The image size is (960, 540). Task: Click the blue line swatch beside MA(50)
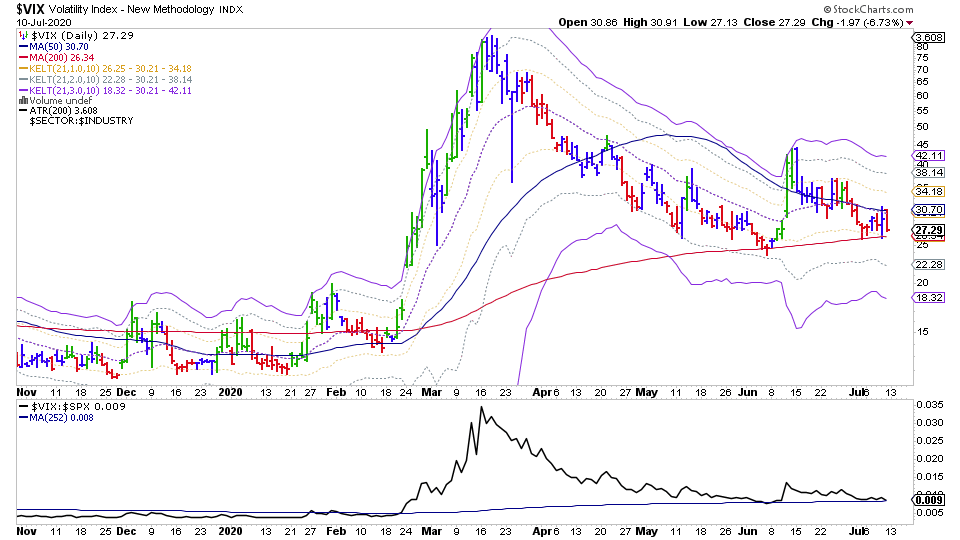23,47
